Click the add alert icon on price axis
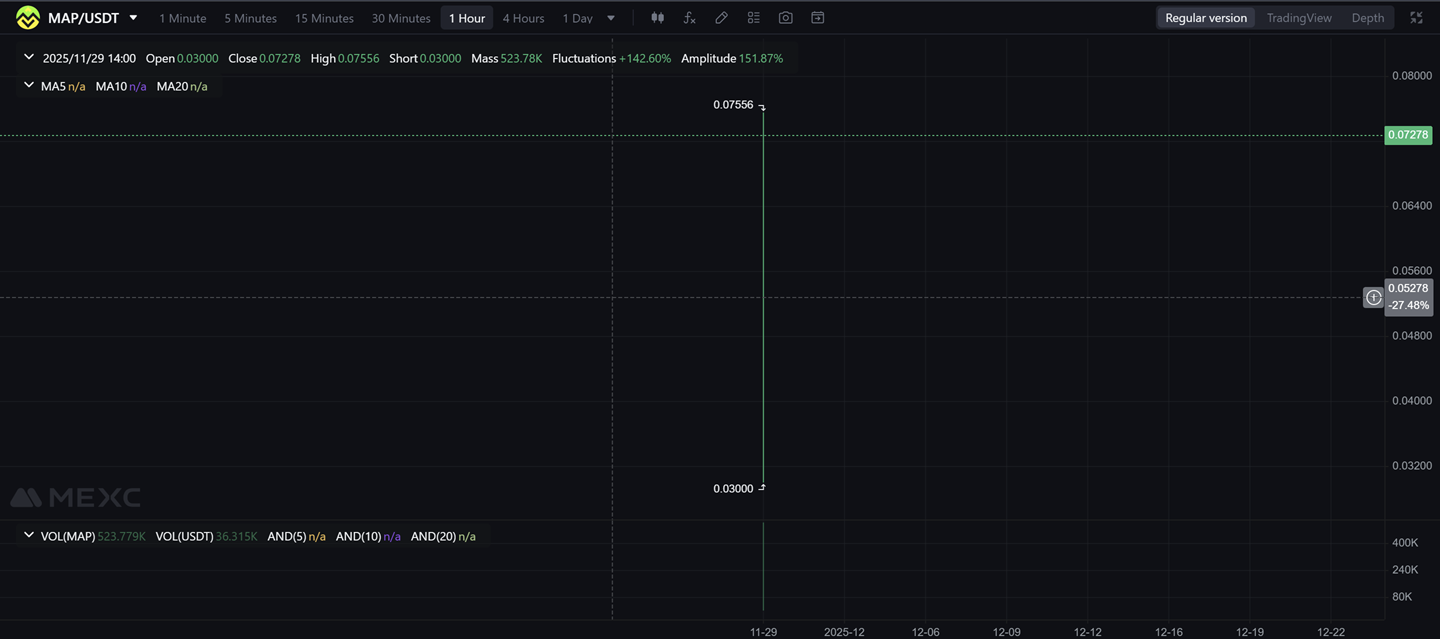The height and width of the screenshot is (639, 1440). tap(1374, 297)
